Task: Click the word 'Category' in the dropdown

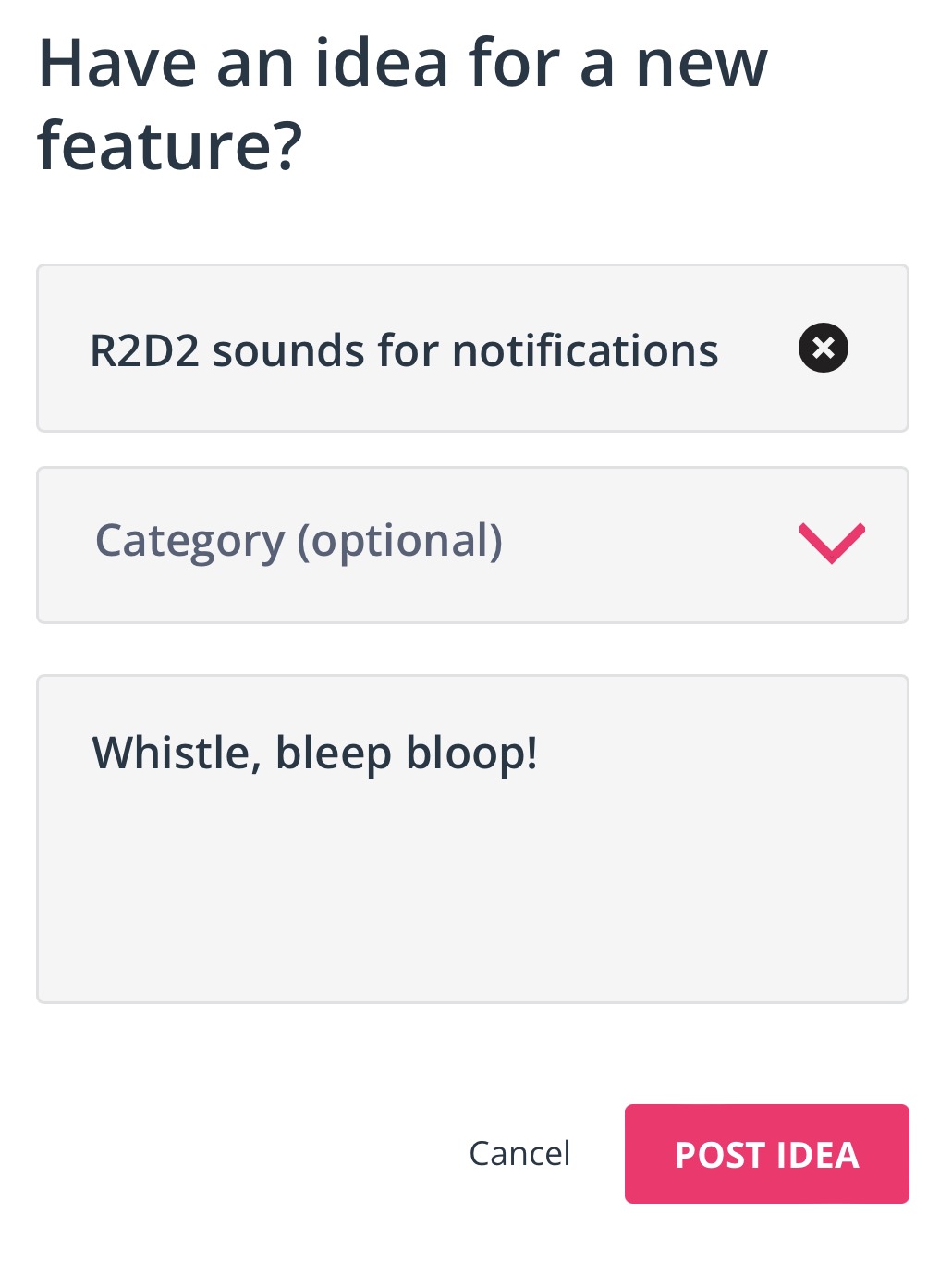Action: tap(189, 541)
